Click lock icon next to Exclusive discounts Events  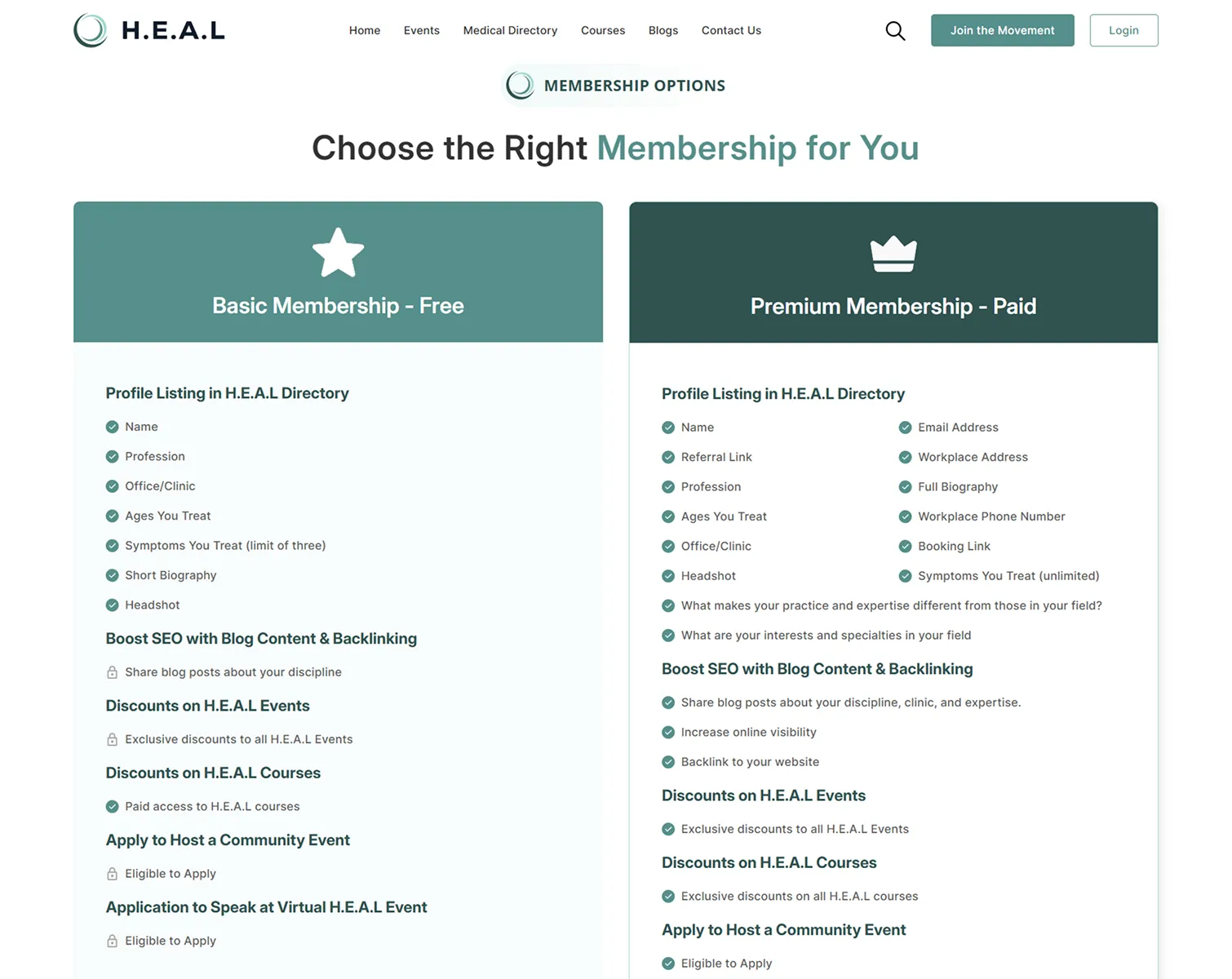pos(113,739)
